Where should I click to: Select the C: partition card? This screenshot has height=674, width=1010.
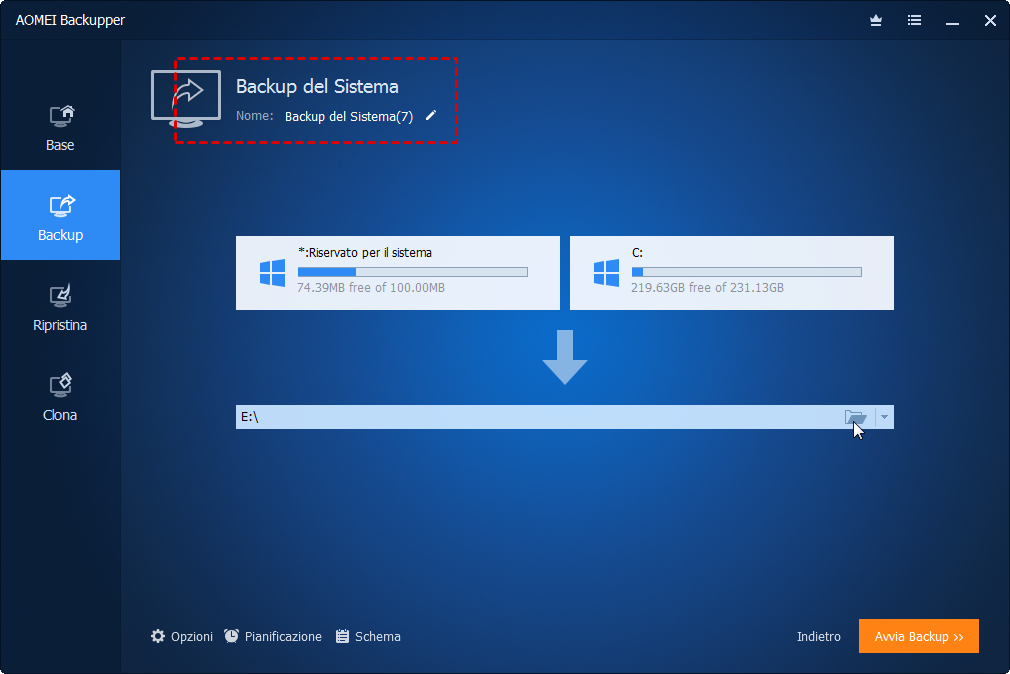coord(731,273)
